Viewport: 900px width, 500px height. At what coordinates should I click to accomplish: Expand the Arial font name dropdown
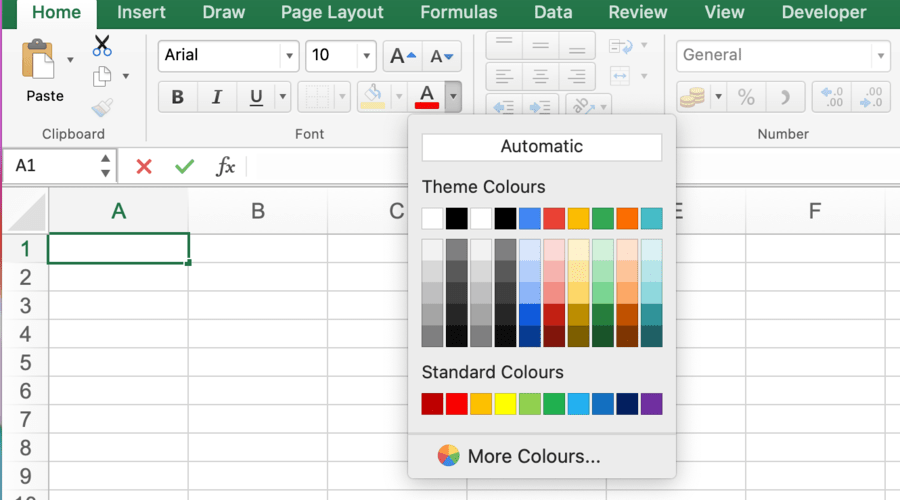coord(289,56)
